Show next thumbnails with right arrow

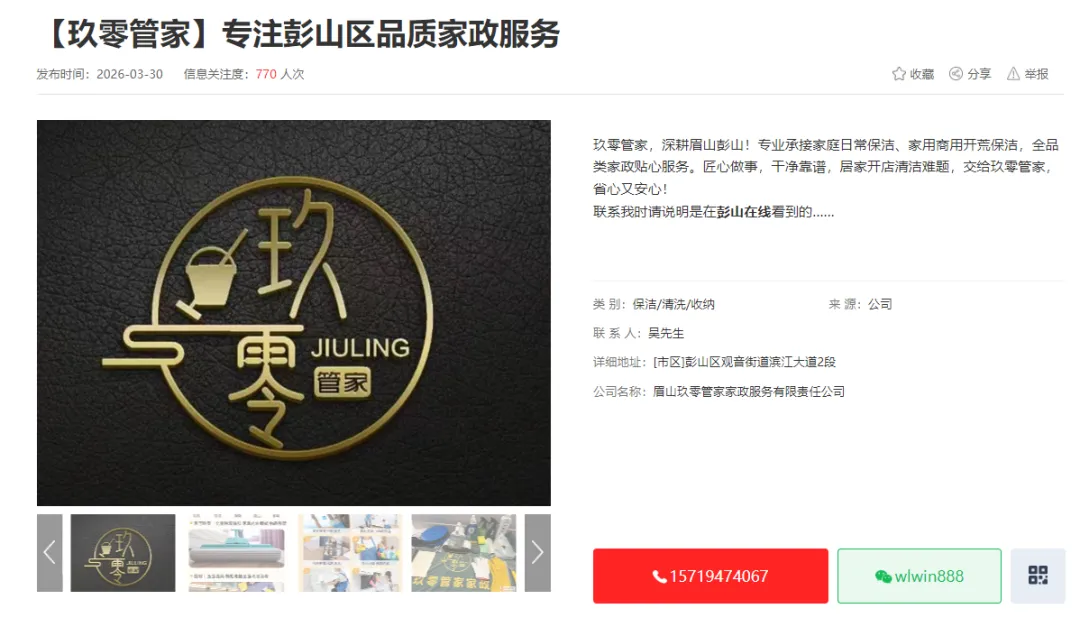point(537,553)
